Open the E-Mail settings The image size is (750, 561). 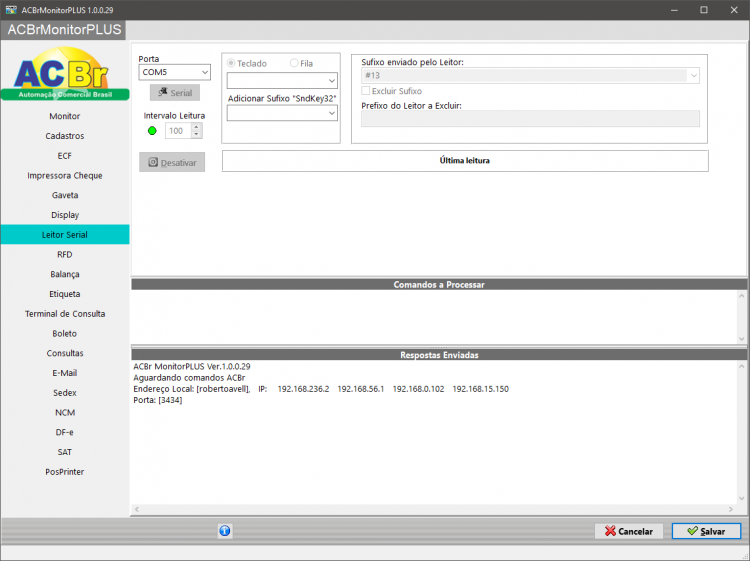[65, 373]
